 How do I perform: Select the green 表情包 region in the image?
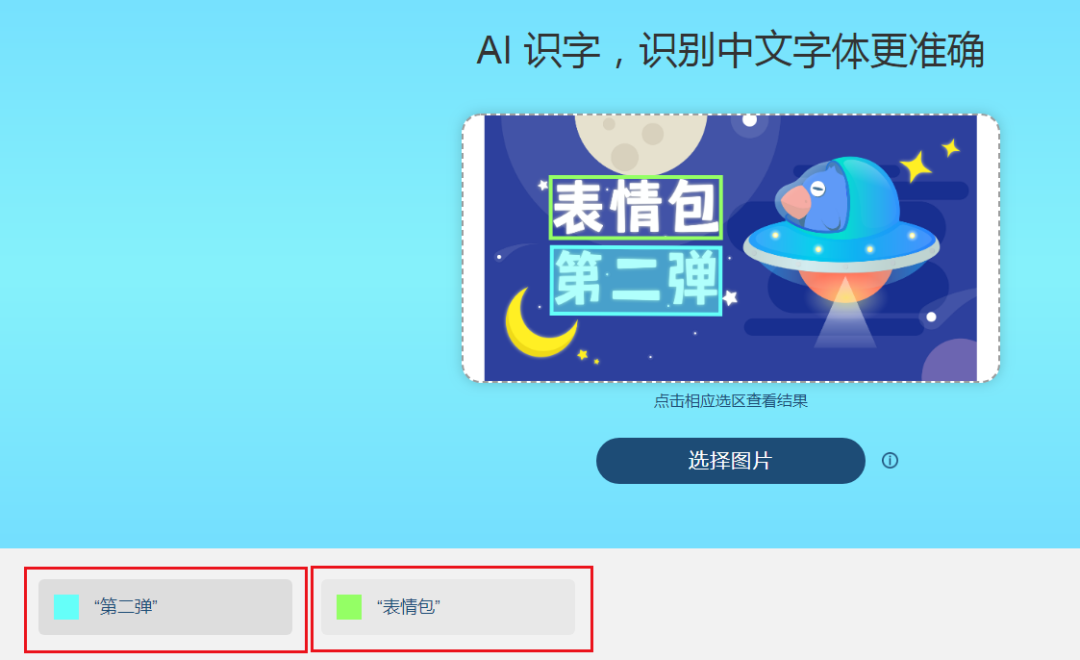point(636,207)
